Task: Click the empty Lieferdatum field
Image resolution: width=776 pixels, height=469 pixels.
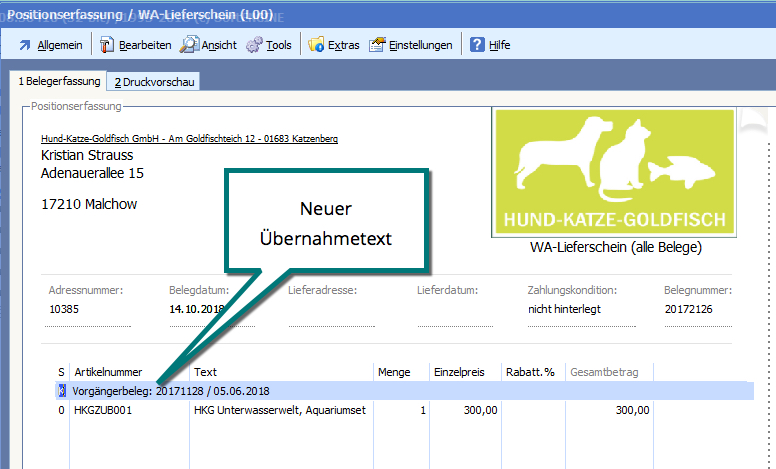Action: click(457, 311)
